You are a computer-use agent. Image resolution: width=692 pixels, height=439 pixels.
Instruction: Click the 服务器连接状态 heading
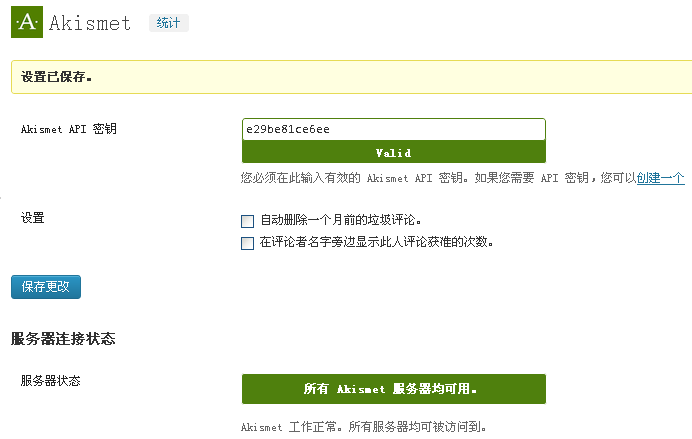(x=63, y=338)
